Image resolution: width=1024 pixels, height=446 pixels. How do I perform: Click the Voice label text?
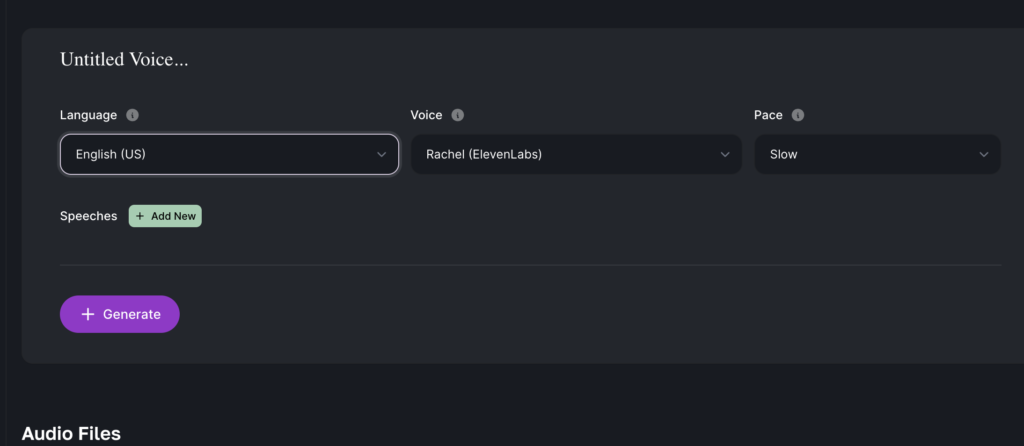[x=426, y=115]
